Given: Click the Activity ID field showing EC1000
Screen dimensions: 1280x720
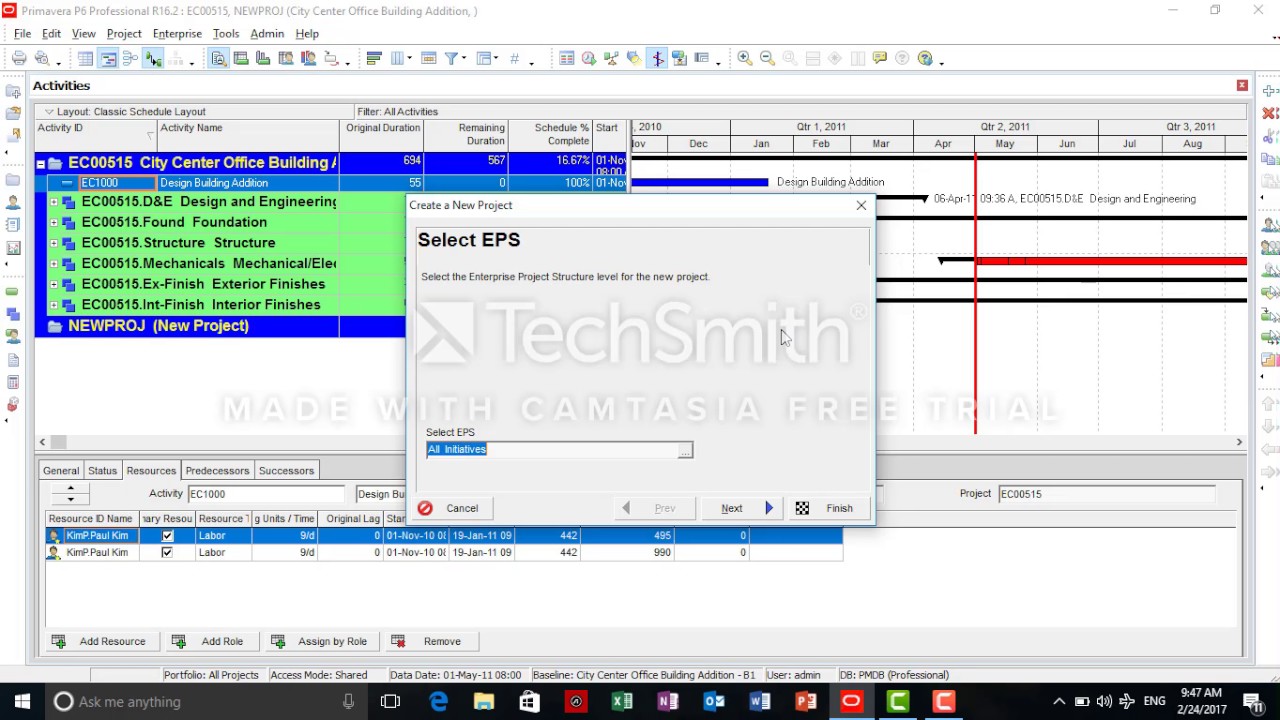Looking at the screenshot, I should click(x=266, y=494).
